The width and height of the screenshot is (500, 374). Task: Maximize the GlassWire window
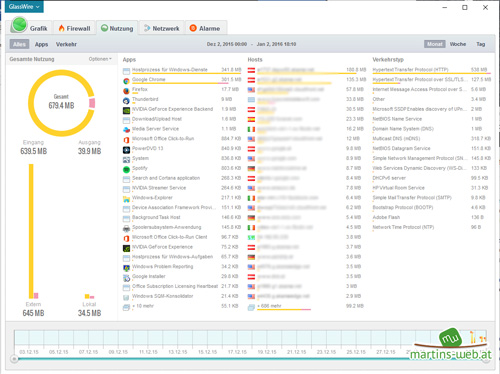pyautogui.click(x=465, y=7)
